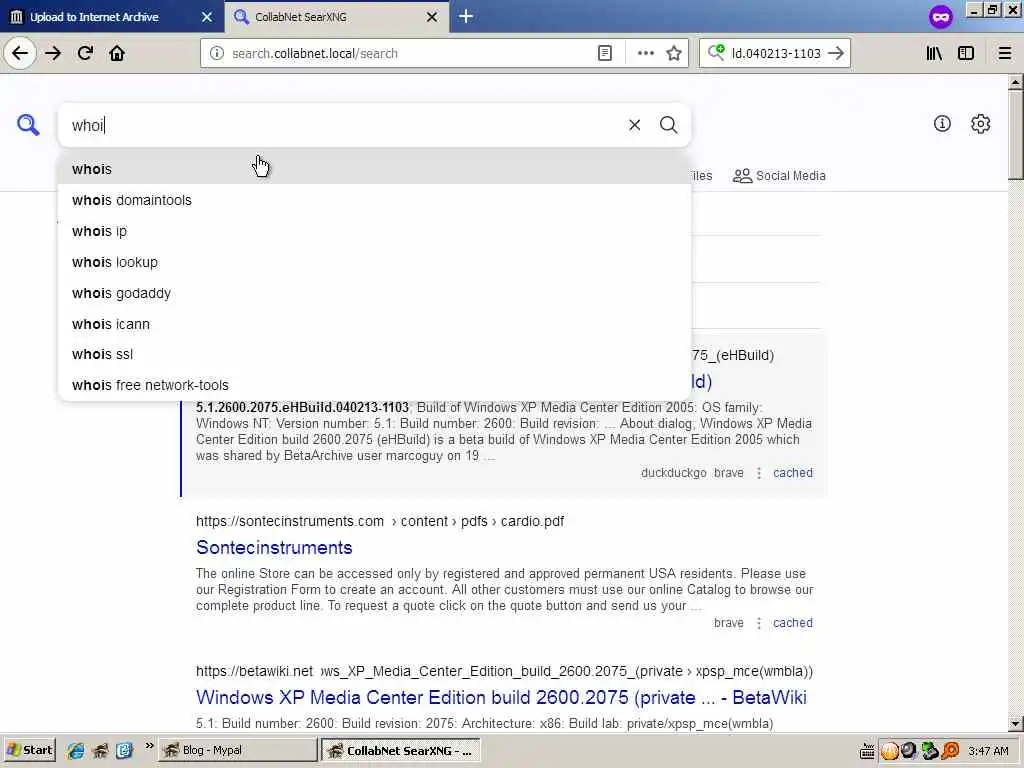Submit browser search bar with arrow

(836, 54)
